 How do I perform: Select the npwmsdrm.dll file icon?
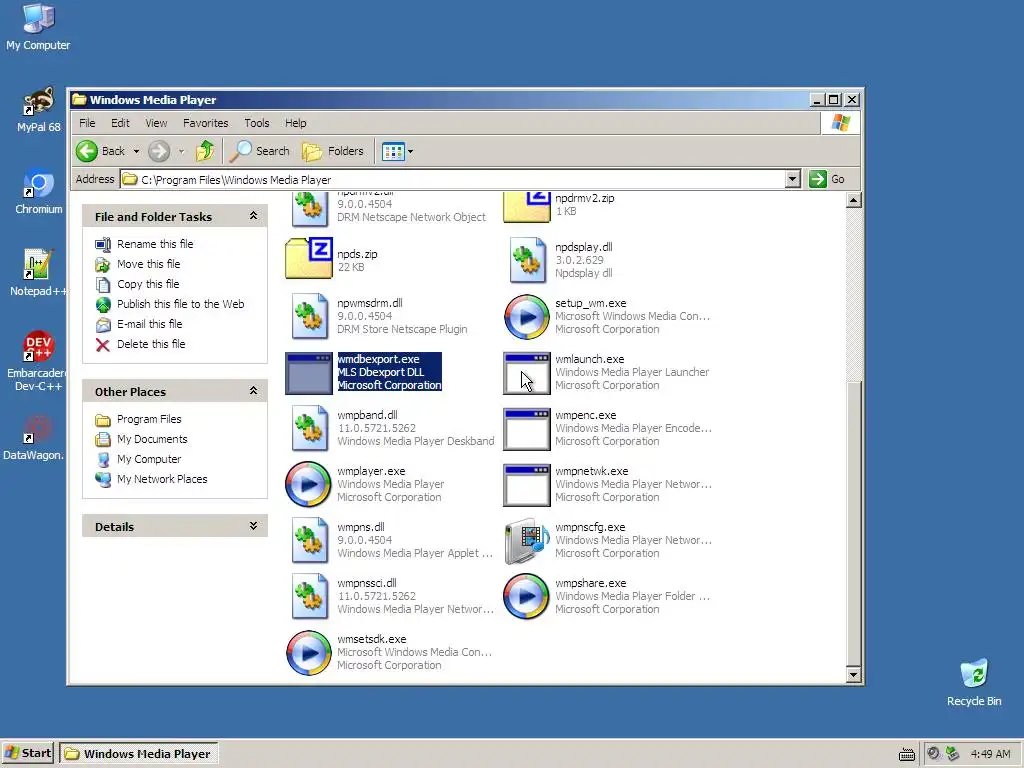tap(309, 316)
